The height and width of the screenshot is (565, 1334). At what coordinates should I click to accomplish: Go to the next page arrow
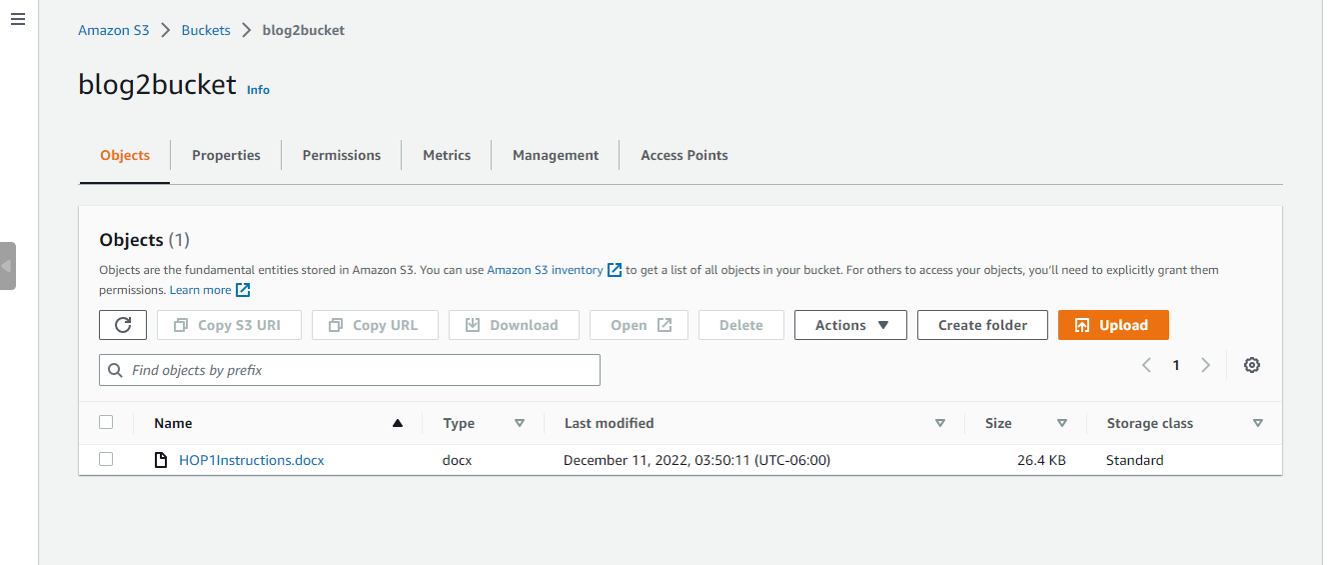point(1205,365)
